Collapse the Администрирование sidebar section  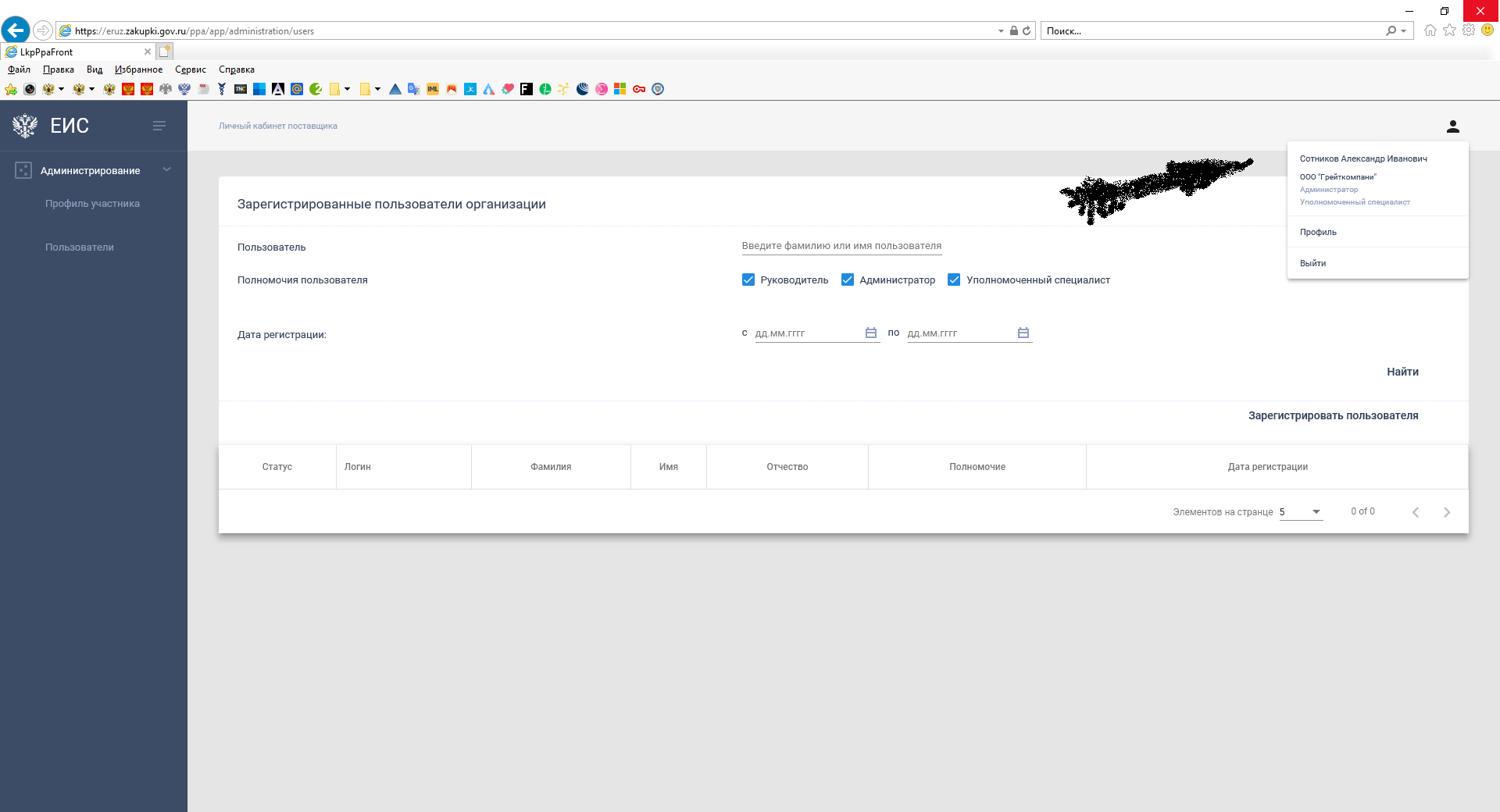166,170
